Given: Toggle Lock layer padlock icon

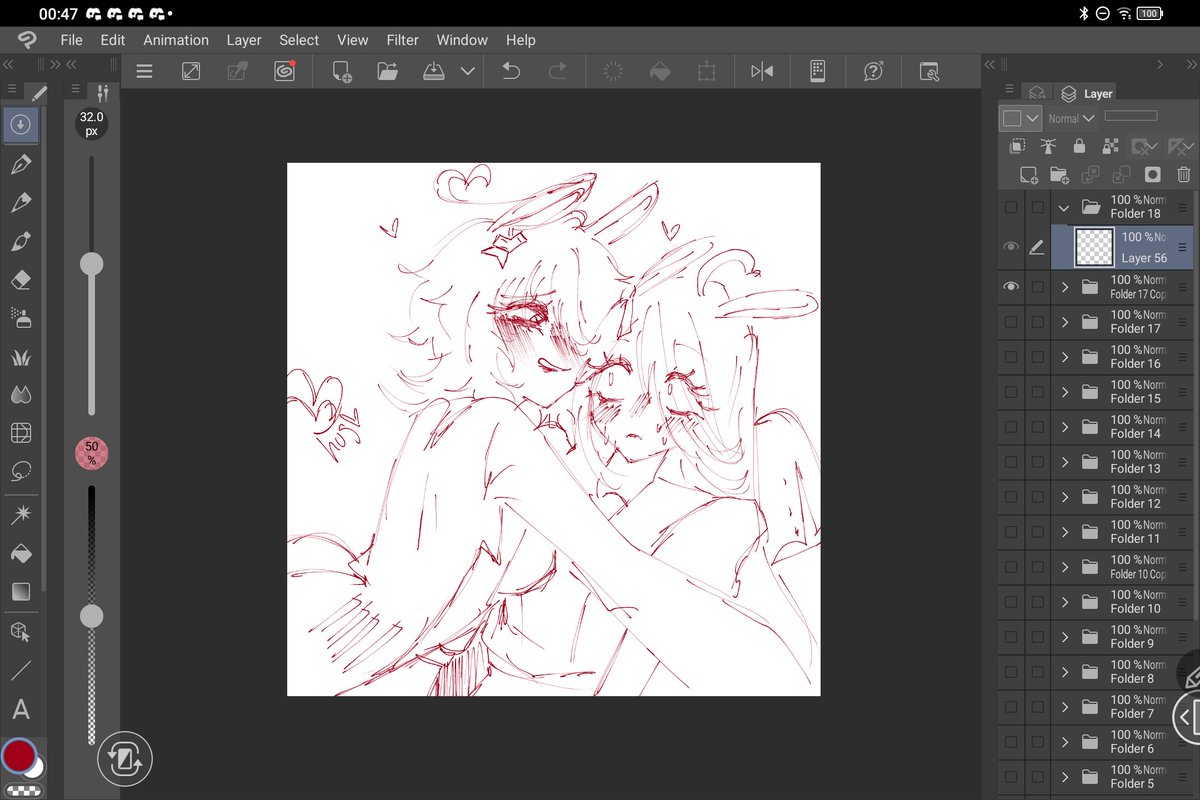Looking at the screenshot, I should coord(1079,146).
